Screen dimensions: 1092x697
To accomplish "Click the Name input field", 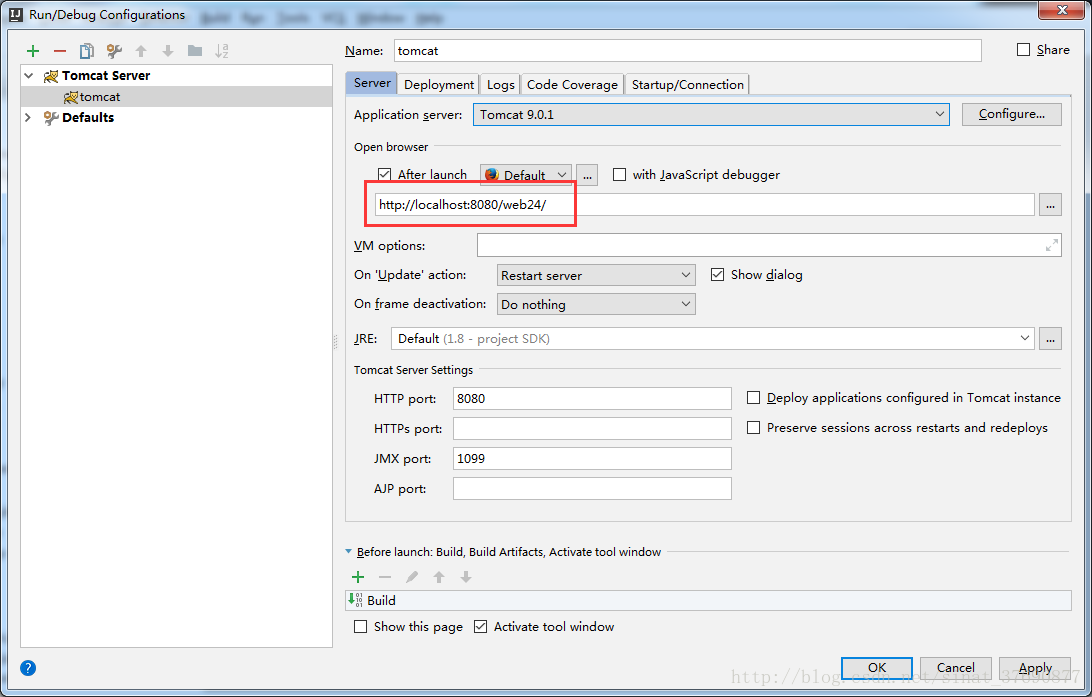I will [687, 51].
